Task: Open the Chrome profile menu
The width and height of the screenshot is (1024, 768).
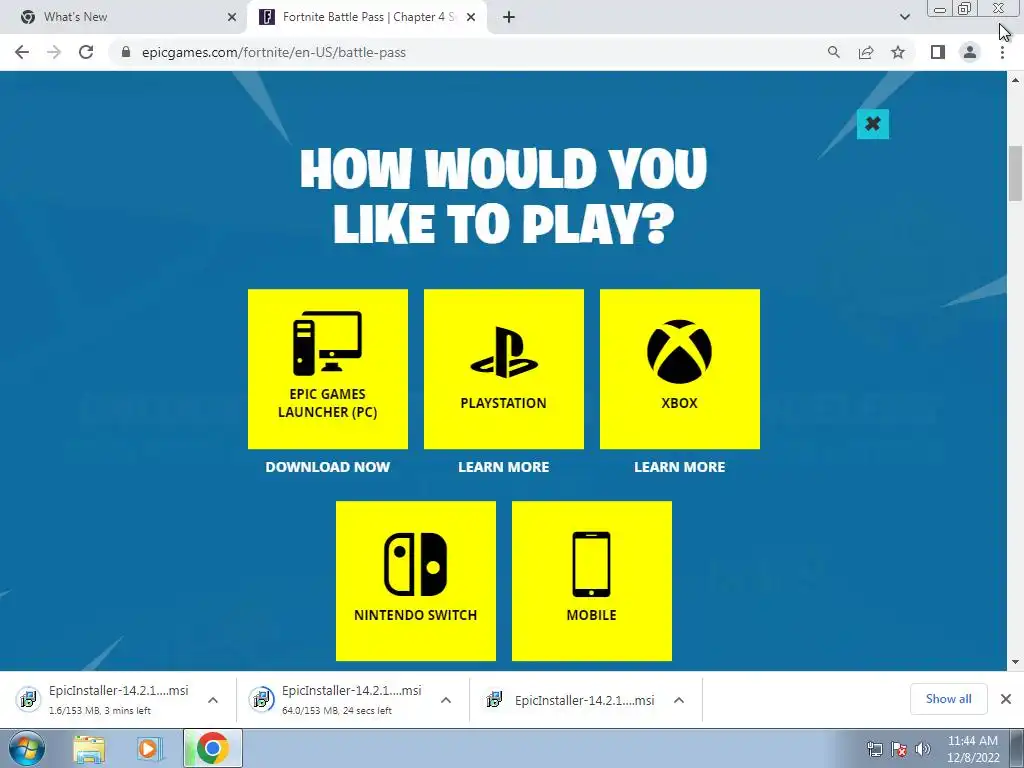Action: pos(970,52)
